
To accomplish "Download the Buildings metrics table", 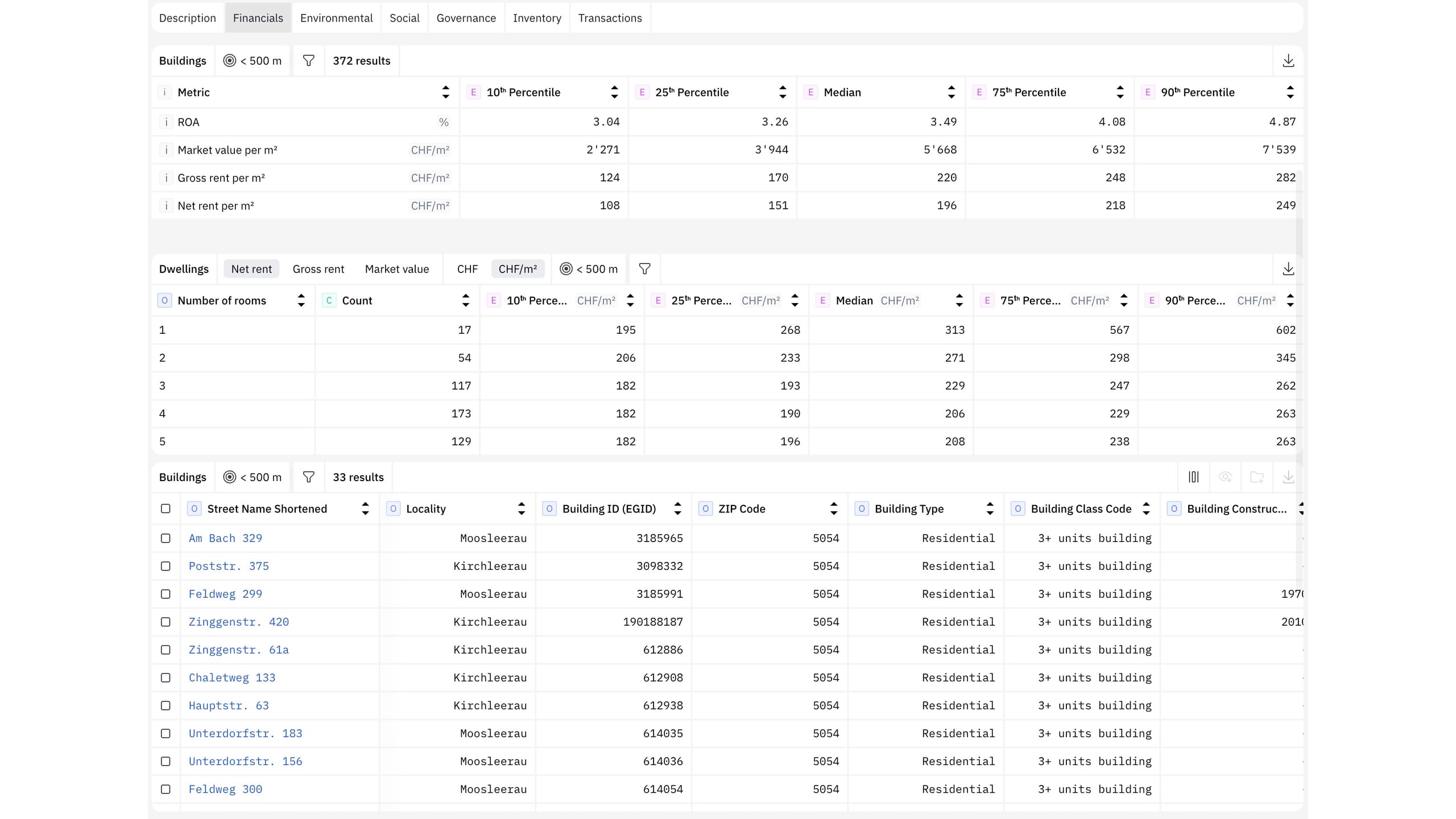I will (1288, 61).
